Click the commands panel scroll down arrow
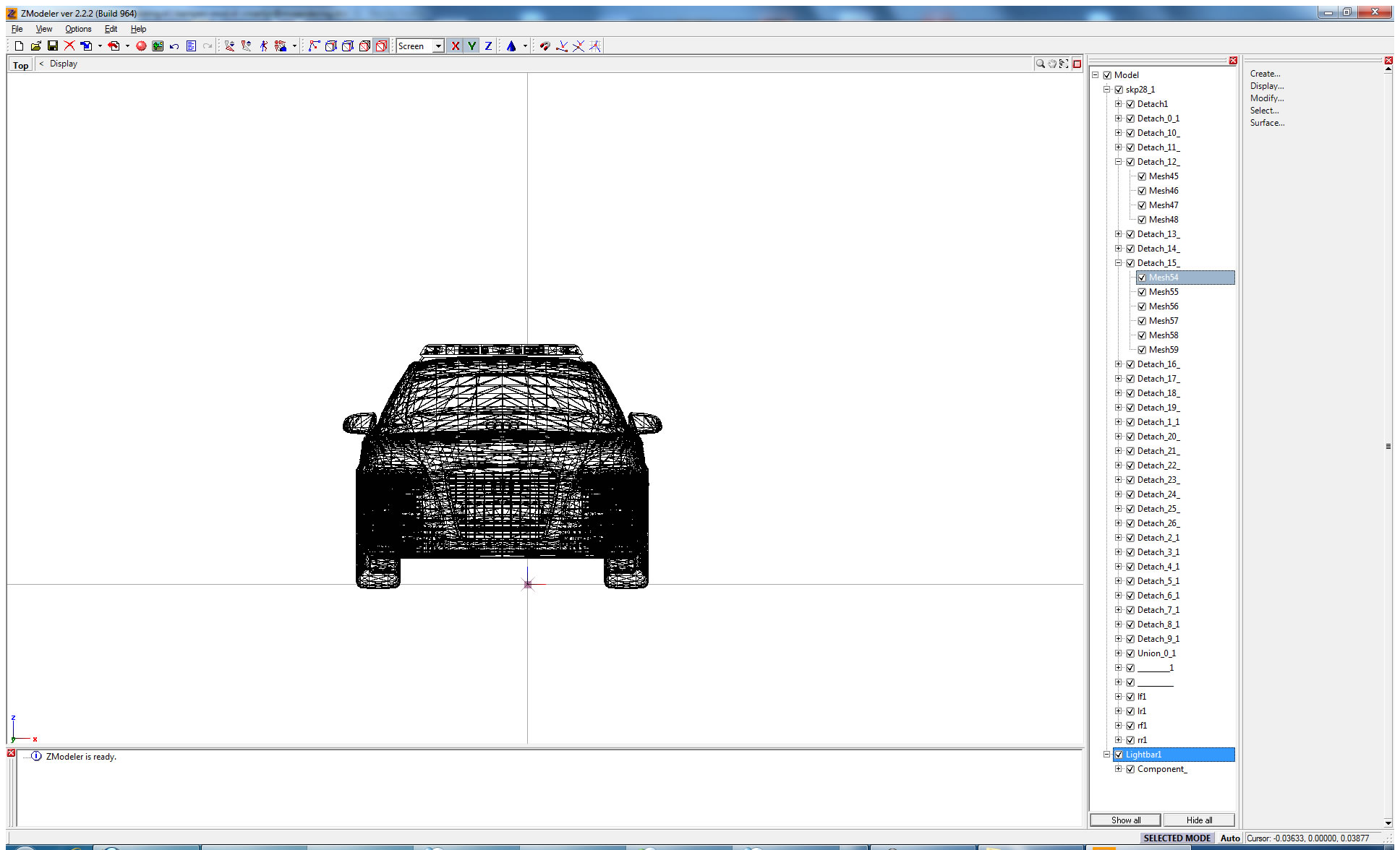 click(1388, 823)
